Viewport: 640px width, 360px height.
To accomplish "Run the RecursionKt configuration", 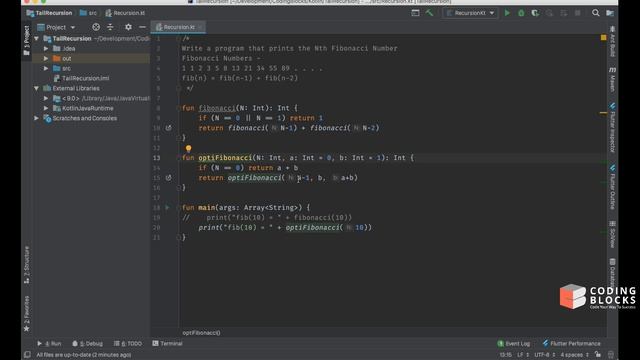I will point(507,13).
